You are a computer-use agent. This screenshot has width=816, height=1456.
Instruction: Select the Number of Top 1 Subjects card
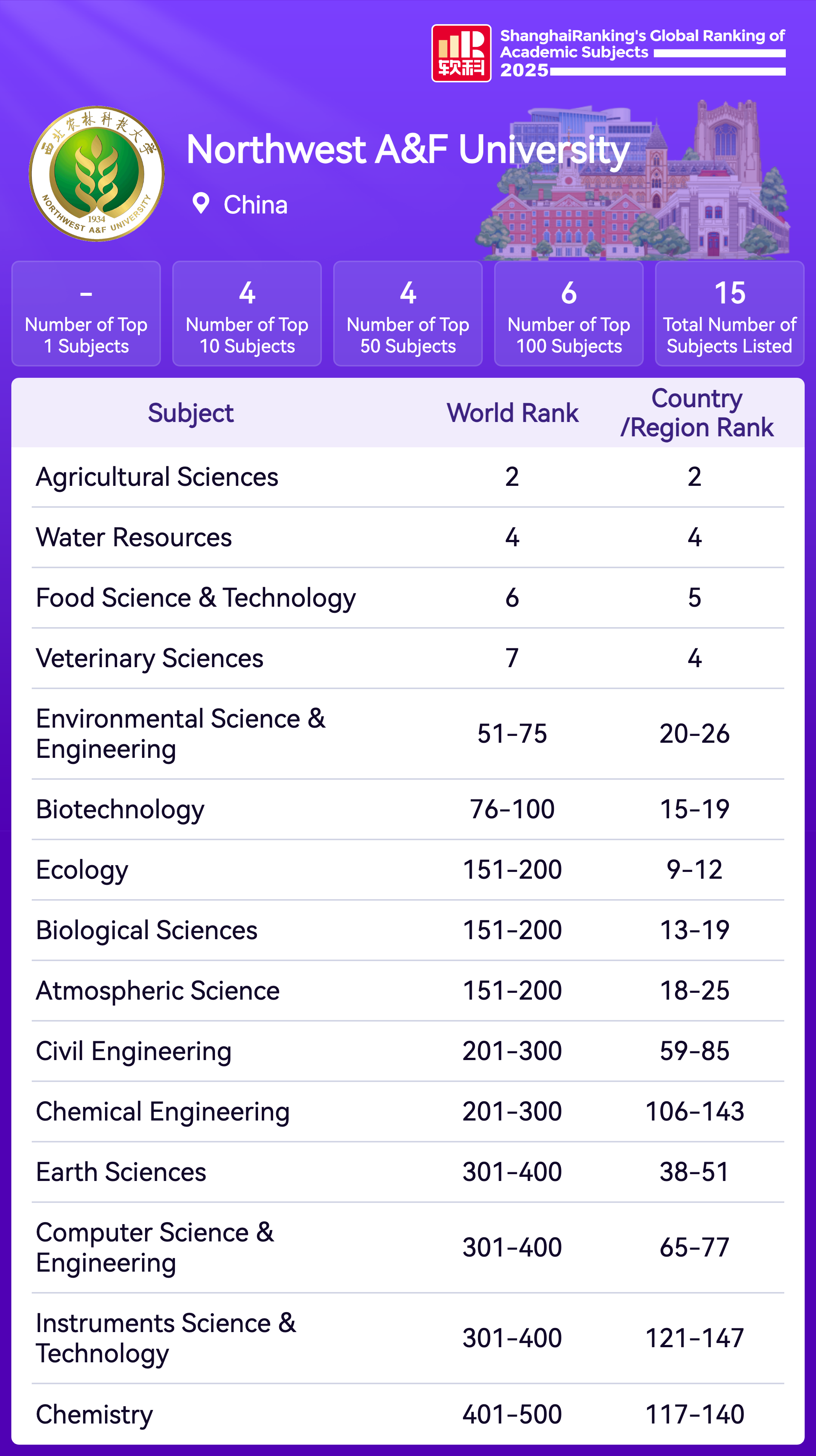(86, 314)
